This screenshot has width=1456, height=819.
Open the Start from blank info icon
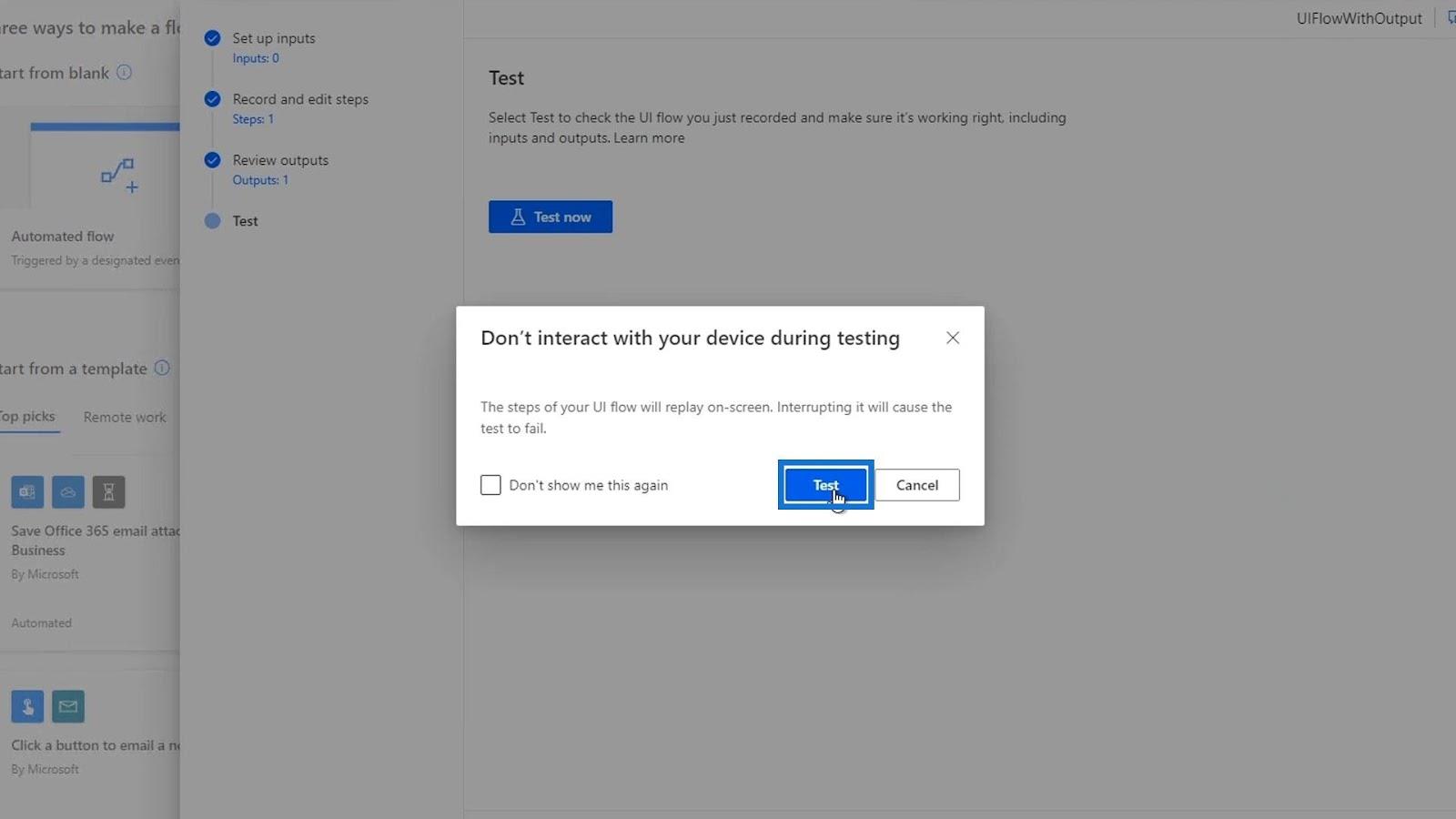(x=125, y=72)
